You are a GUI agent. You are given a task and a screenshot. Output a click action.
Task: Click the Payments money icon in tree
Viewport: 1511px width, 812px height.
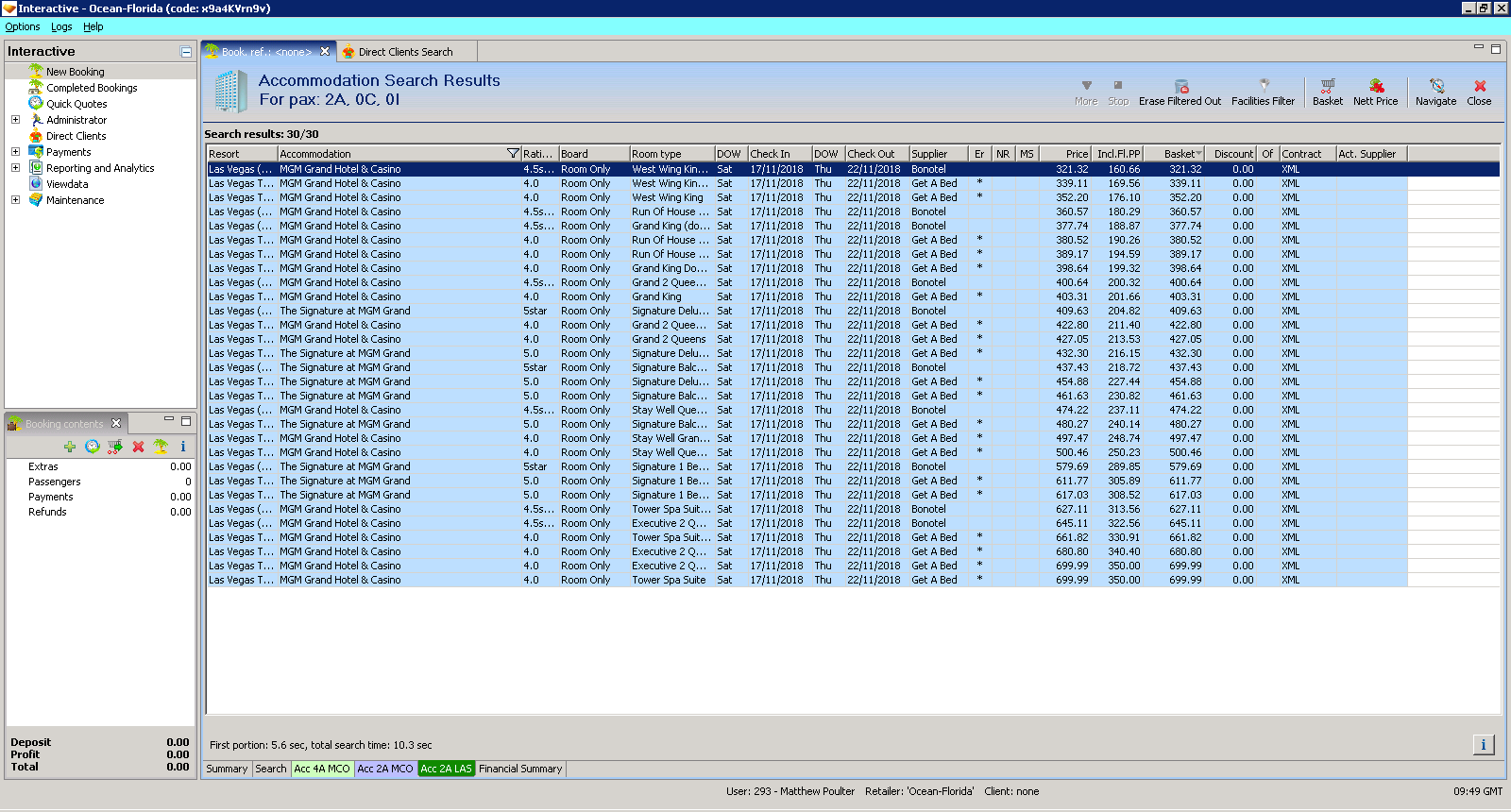36,151
